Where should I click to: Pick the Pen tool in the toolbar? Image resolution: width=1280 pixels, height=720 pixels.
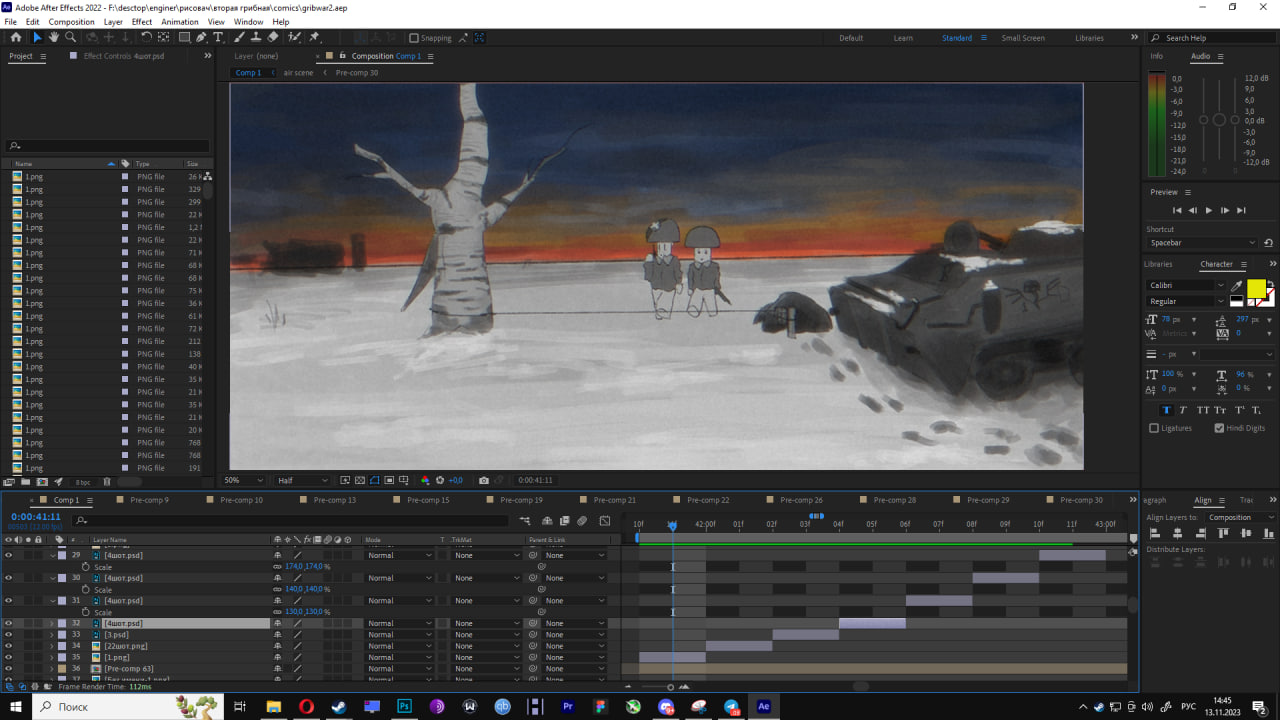click(201, 37)
